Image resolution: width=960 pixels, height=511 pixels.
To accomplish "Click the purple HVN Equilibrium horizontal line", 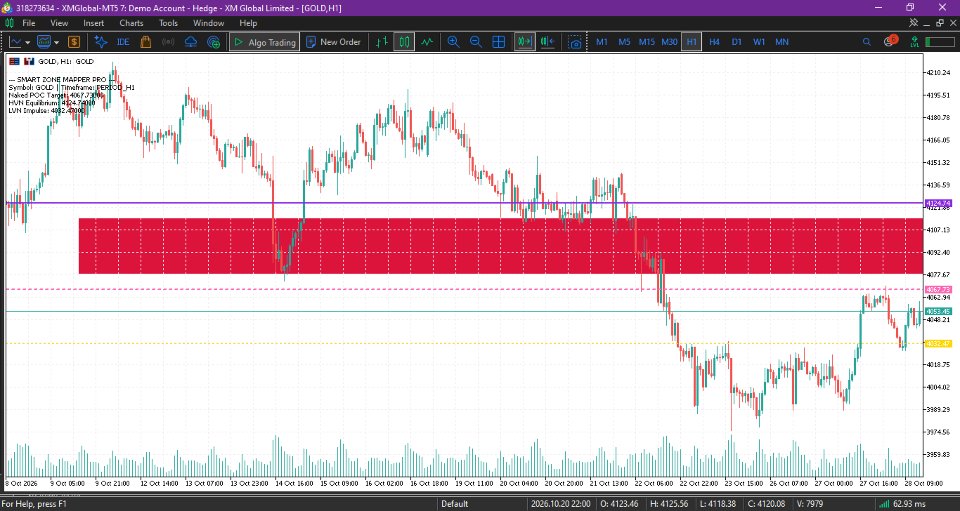I will (x=464, y=203).
